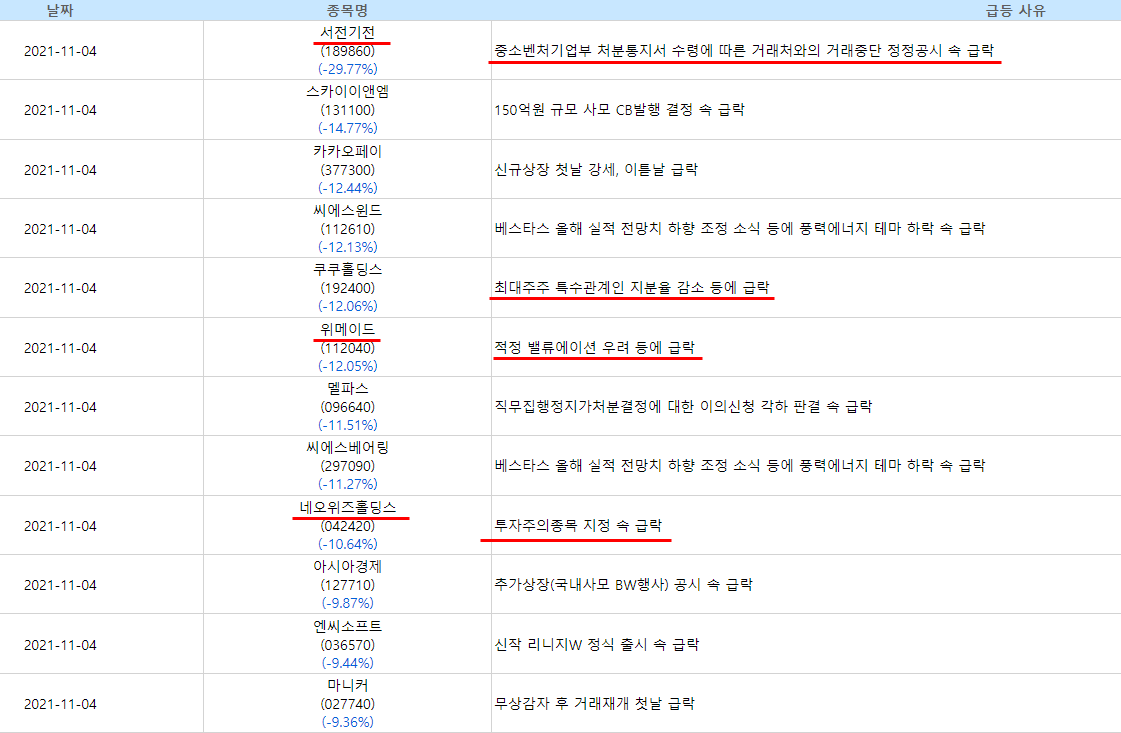1121x733 pixels.
Task: Click the 2021-11-04 date in 서전기전 row
Action: click(x=60, y=51)
